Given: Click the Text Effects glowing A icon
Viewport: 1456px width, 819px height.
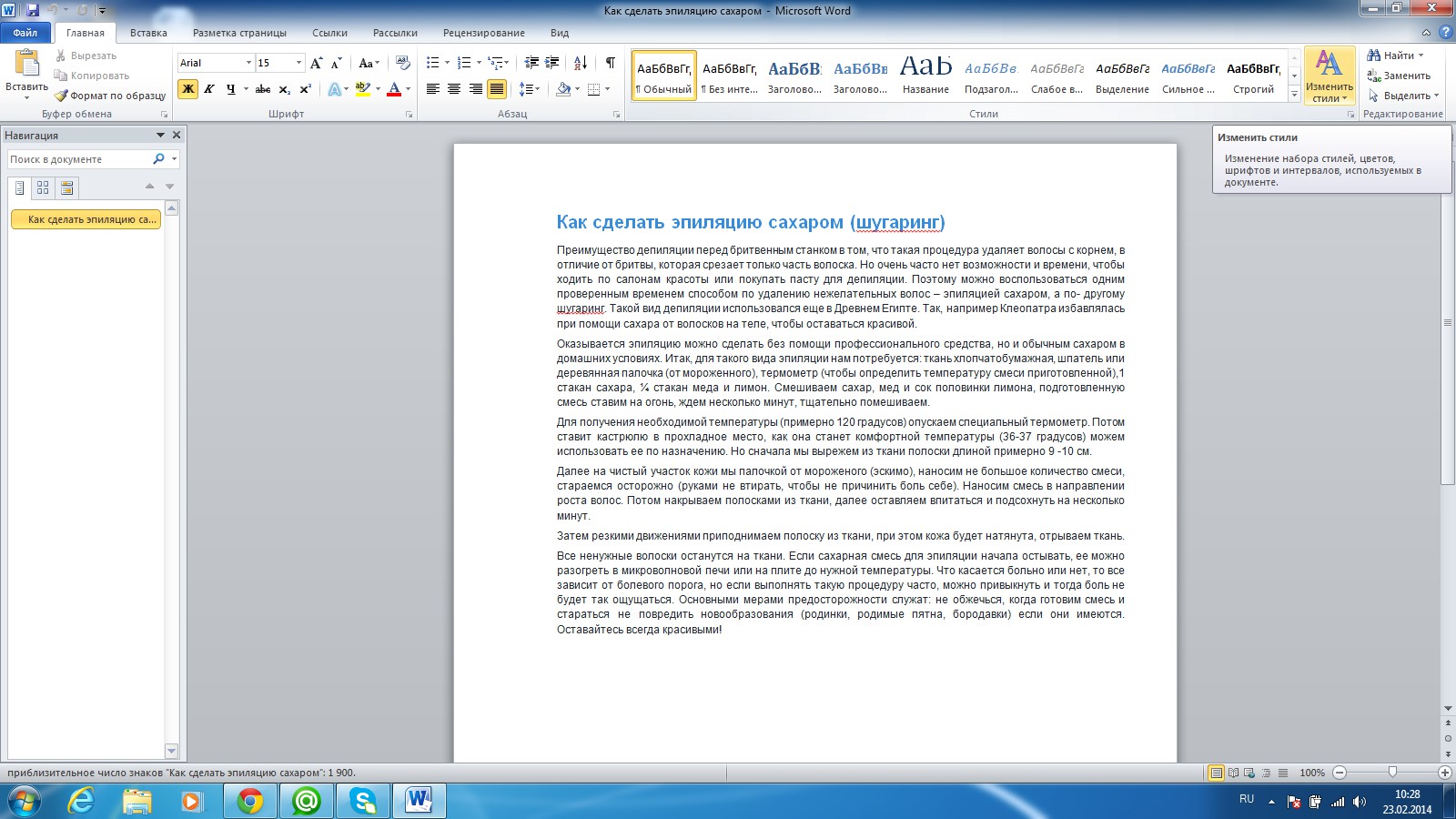Looking at the screenshot, I should point(335,89).
